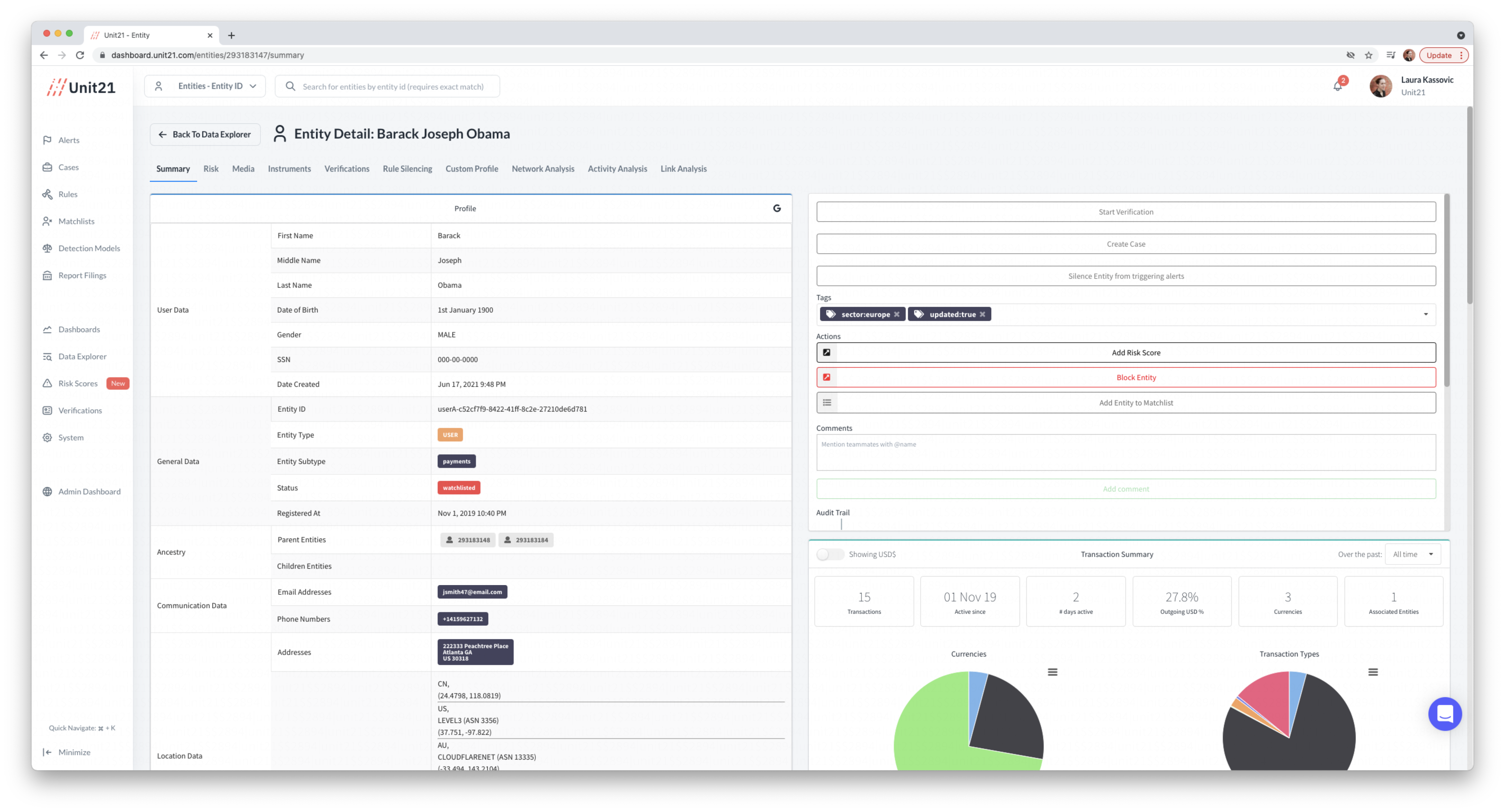This screenshot has width=1505, height=812.
Task: Remove the sector:europe tag
Action: click(896, 314)
